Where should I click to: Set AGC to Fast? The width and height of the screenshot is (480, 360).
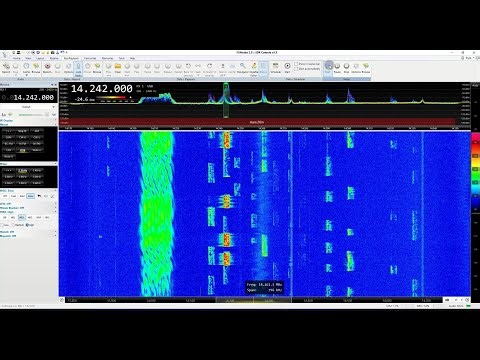click(x=13, y=196)
